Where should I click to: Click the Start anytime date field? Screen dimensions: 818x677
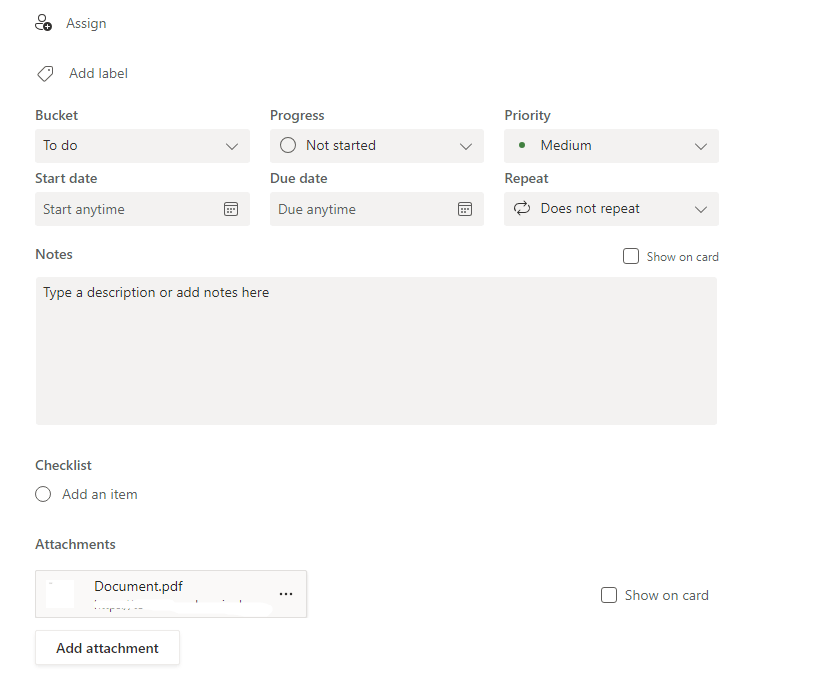click(142, 209)
